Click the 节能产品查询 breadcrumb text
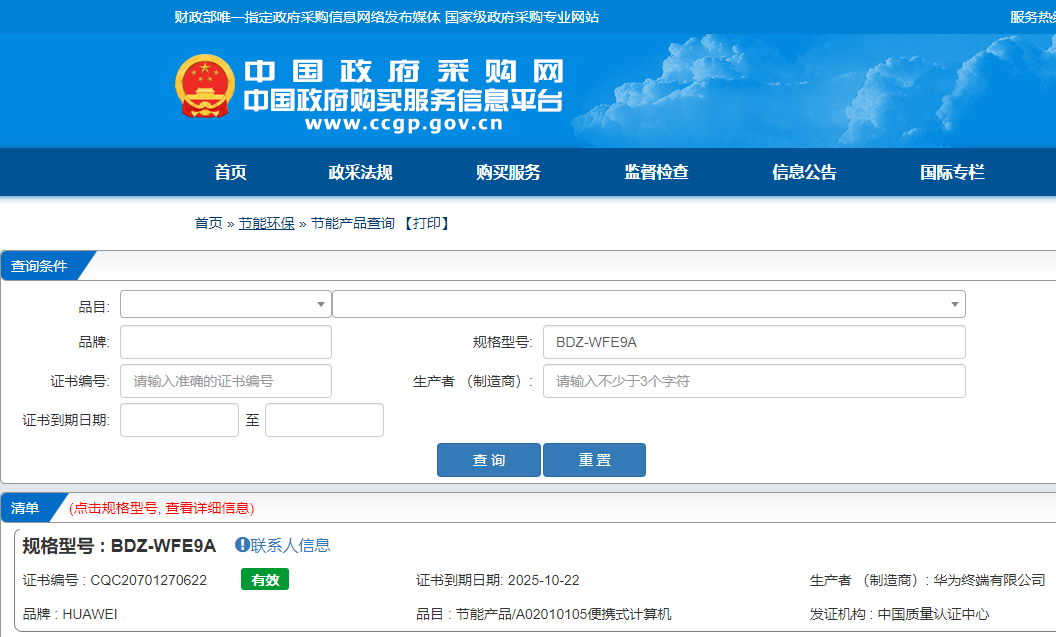 pos(353,223)
